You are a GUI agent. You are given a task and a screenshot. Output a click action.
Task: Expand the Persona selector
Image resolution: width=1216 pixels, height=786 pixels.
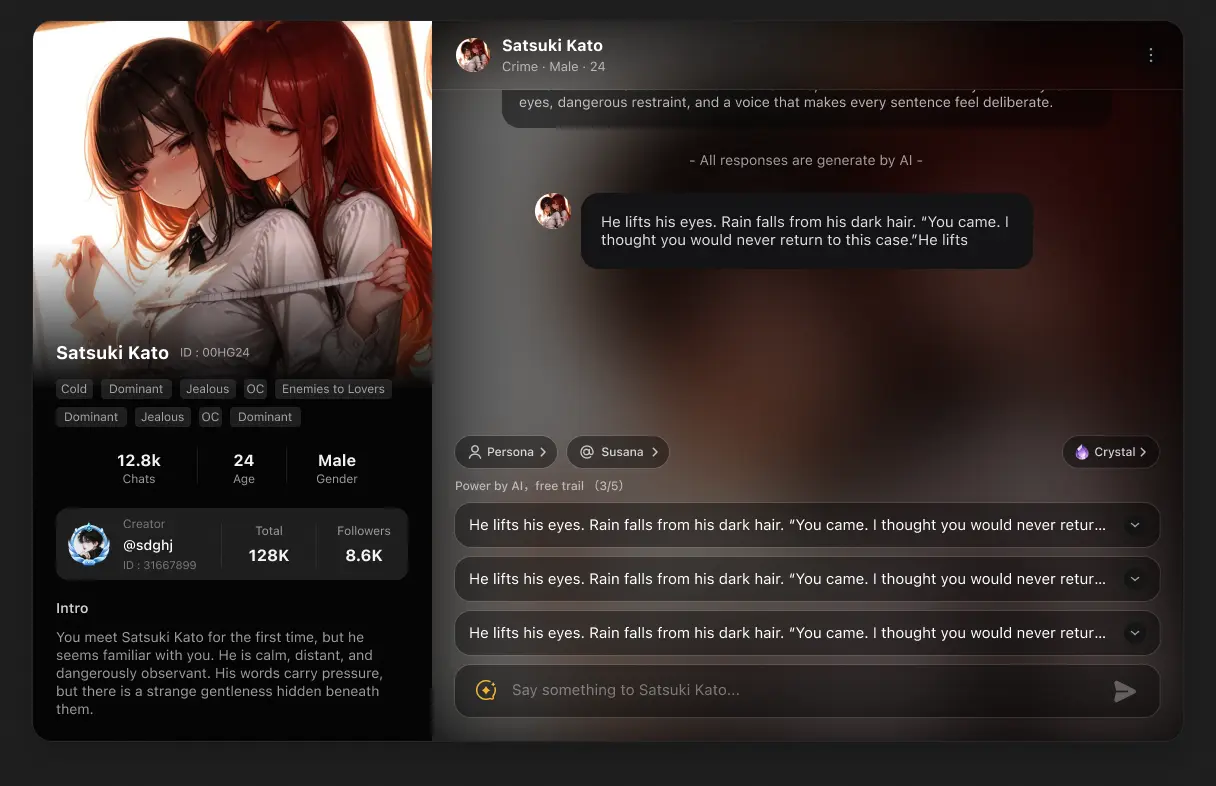coord(507,452)
